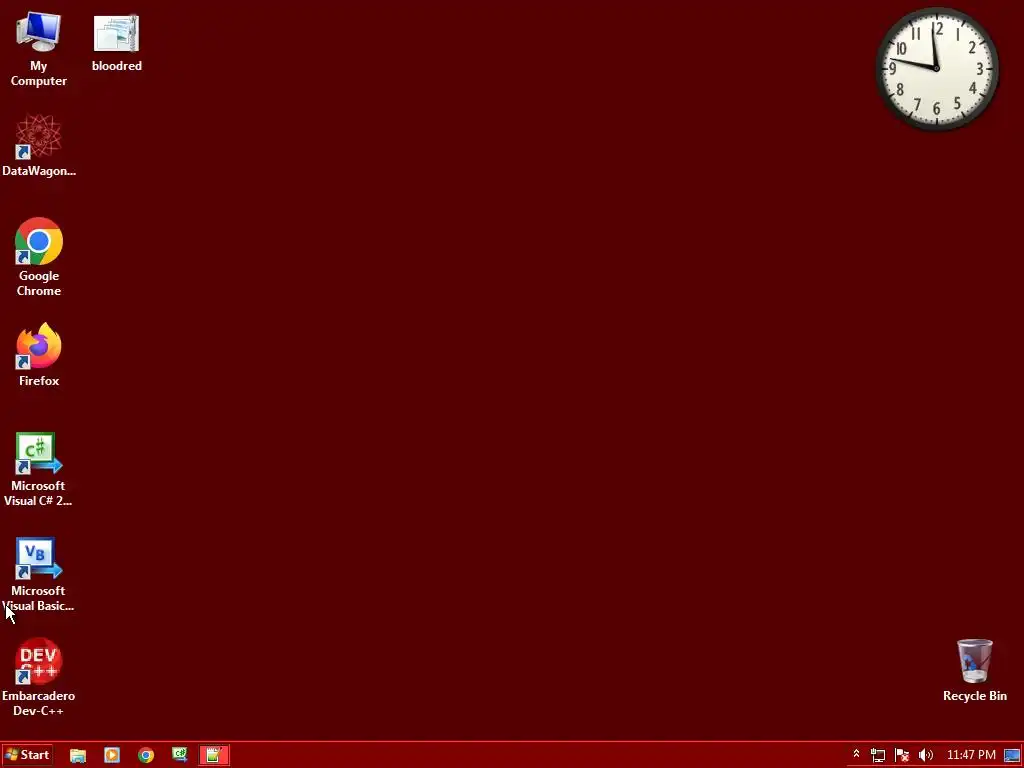
Task: Open Chrome from the taskbar
Action: click(x=146, y=756)
